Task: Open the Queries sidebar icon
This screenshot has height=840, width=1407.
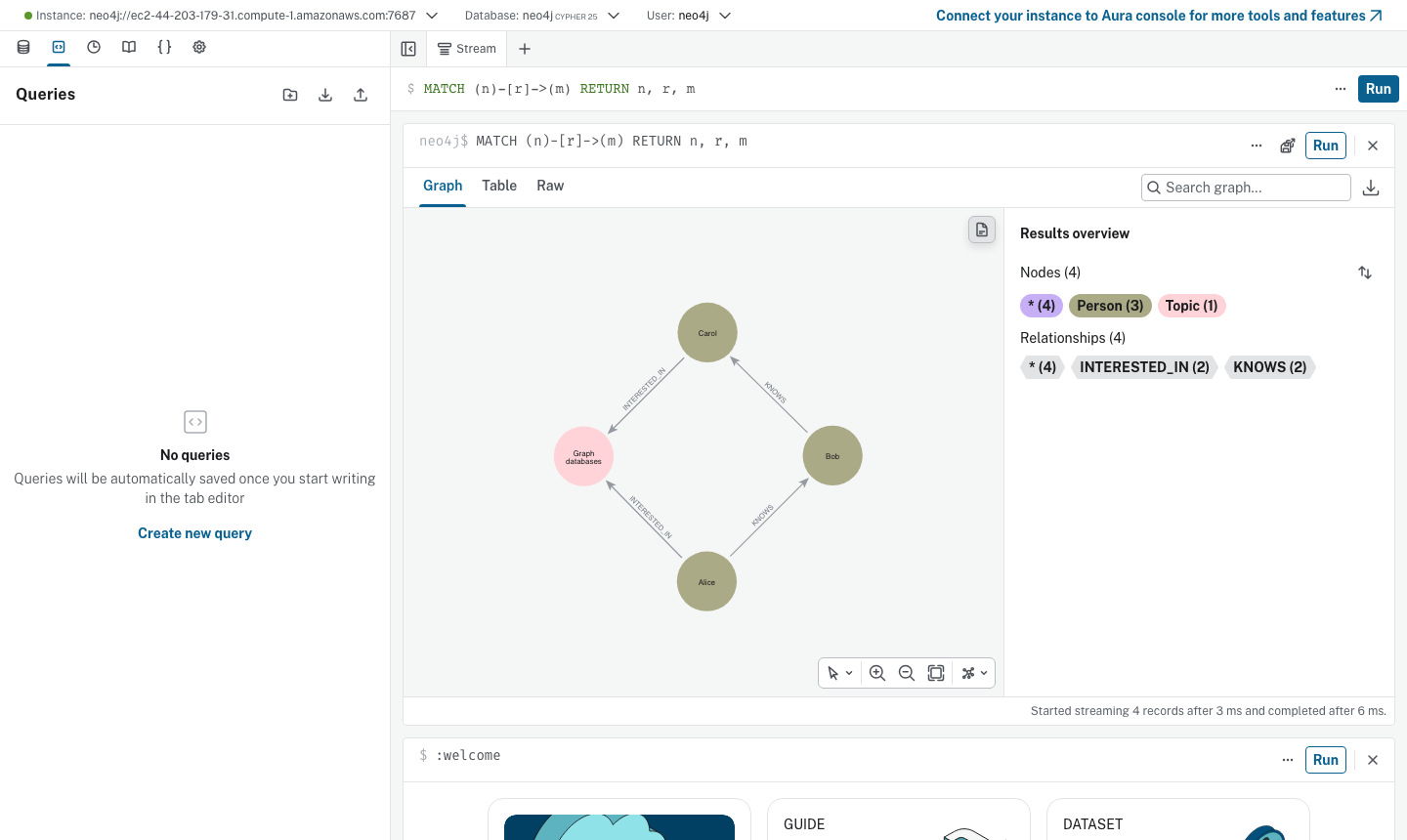Action: coord(59,47)
